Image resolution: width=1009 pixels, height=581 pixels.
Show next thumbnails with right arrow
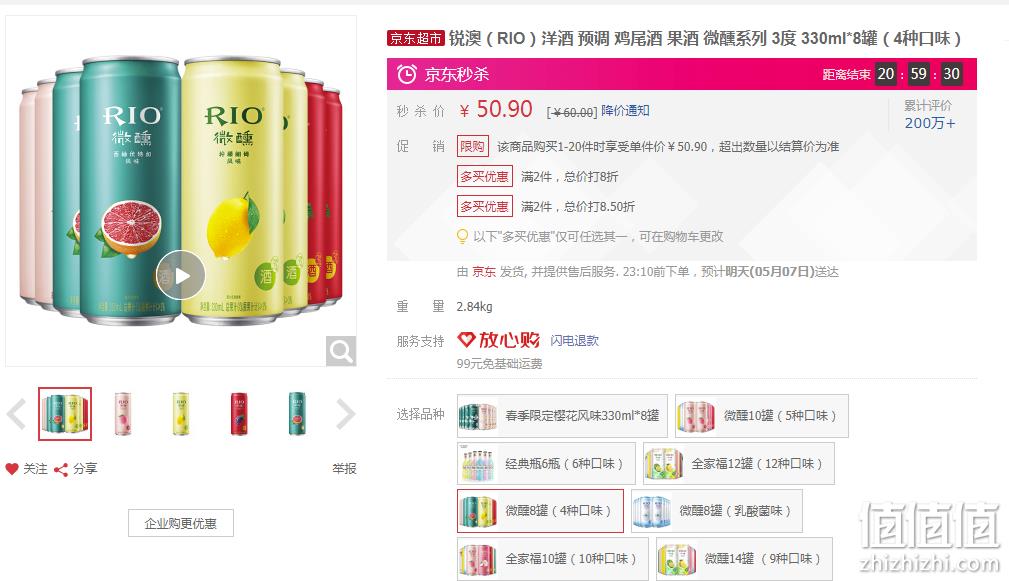[346, 414]
